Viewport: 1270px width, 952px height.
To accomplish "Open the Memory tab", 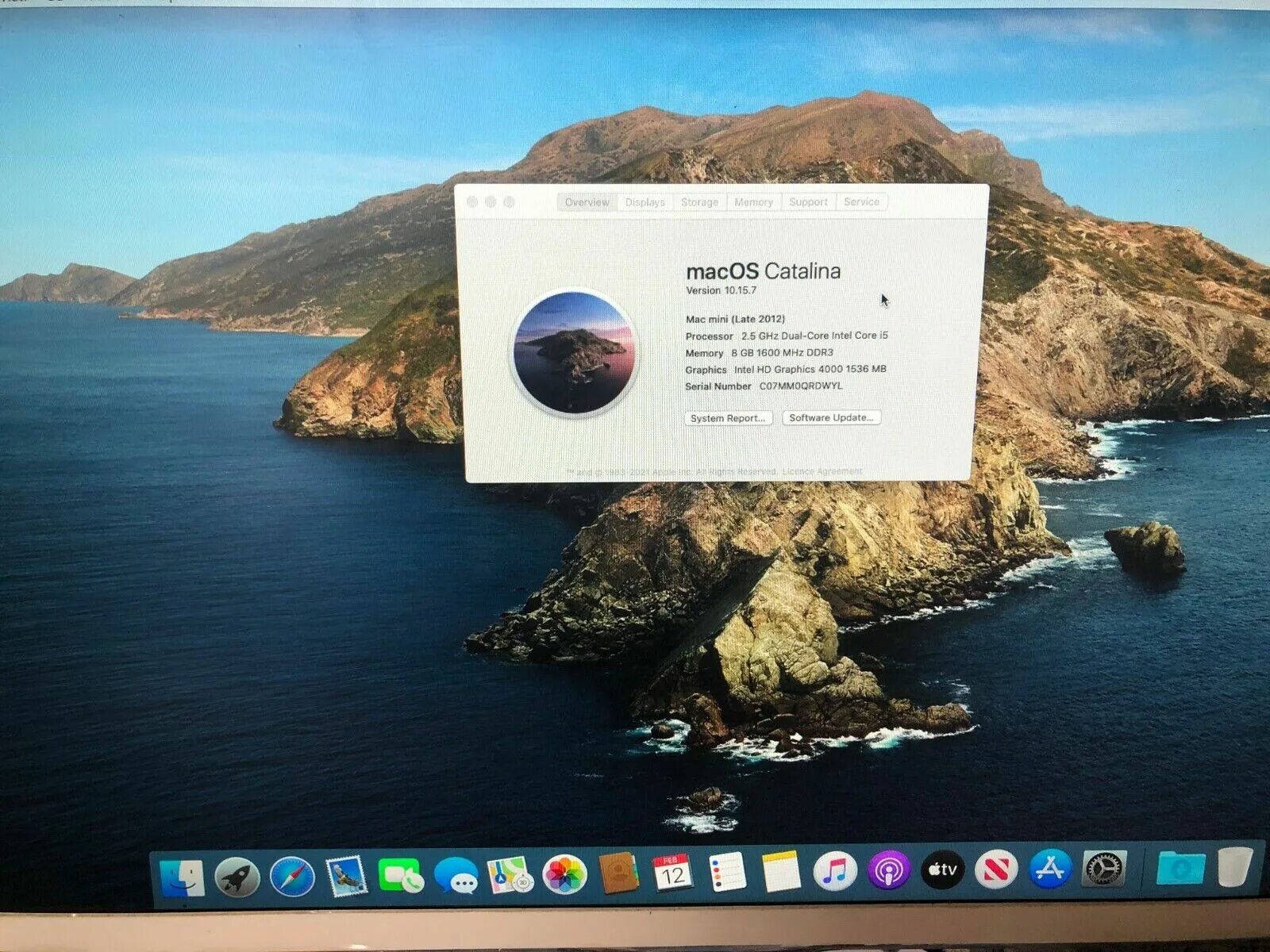I will (753, 202).
